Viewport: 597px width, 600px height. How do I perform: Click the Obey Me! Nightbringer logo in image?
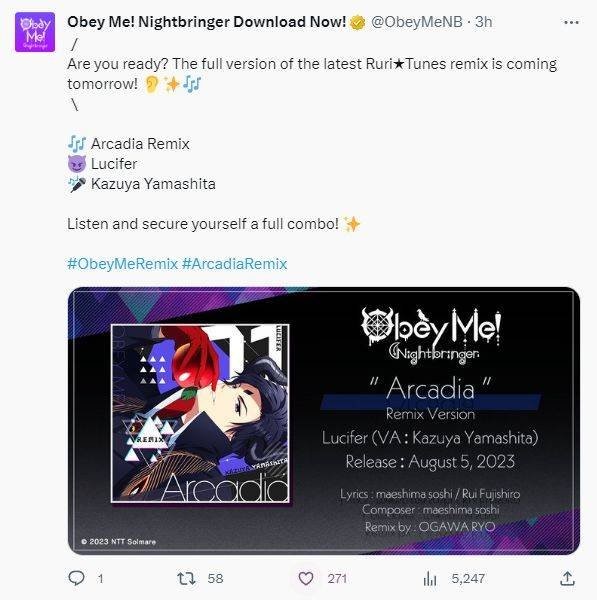pos(431,334)
